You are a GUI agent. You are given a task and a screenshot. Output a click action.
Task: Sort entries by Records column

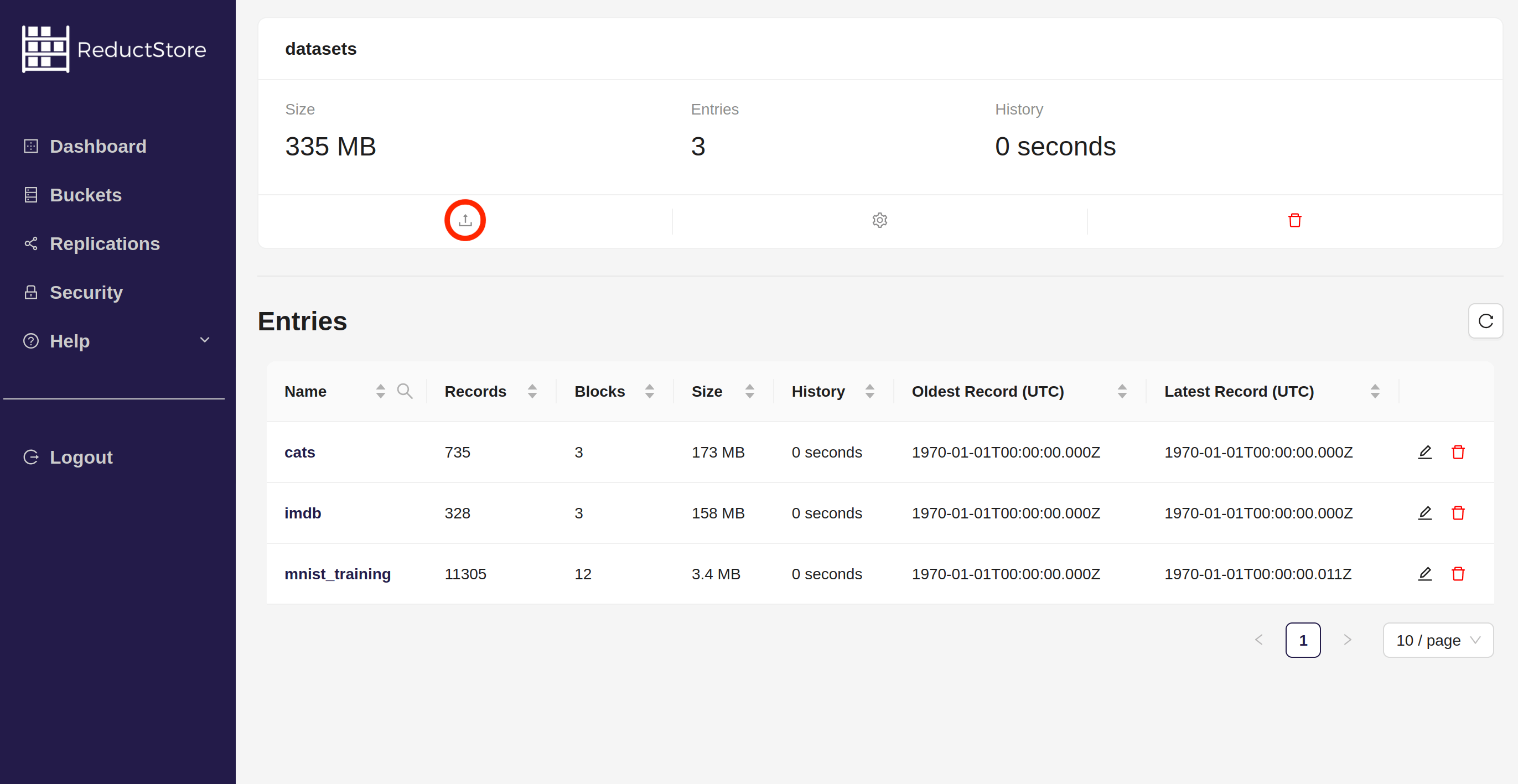[531, 391]
